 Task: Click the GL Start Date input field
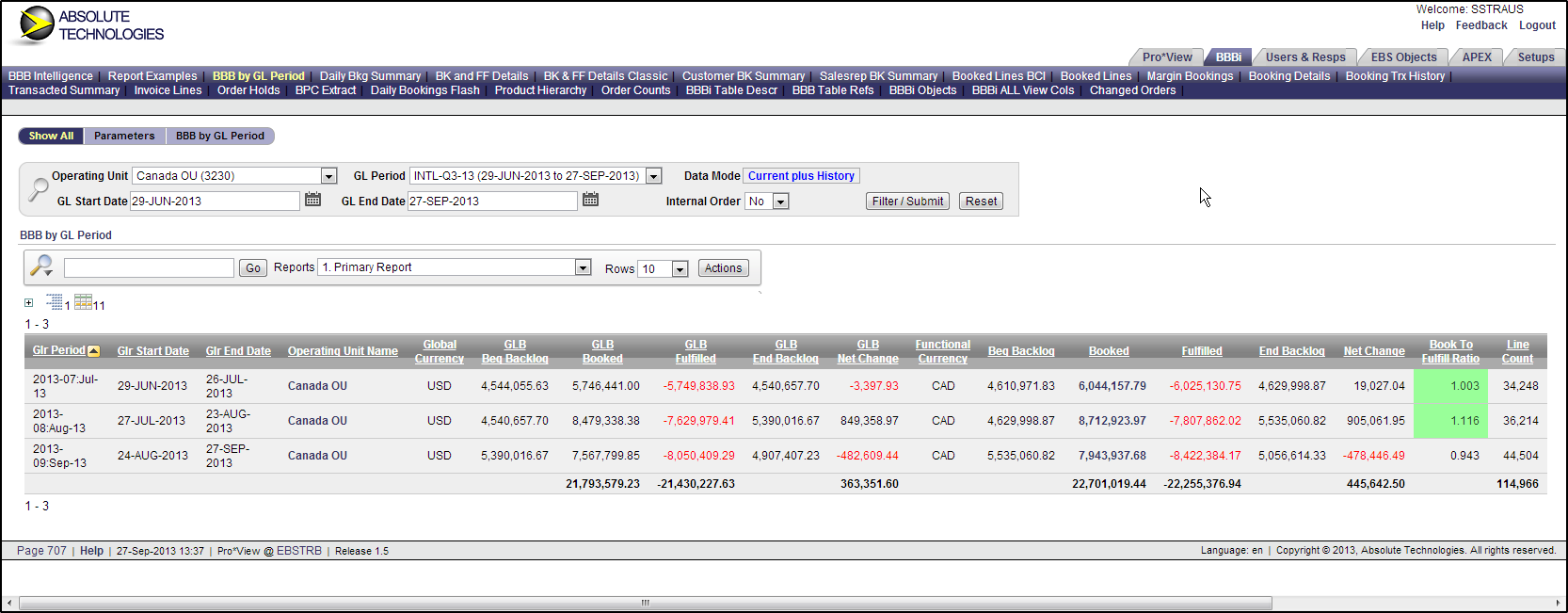215,201
